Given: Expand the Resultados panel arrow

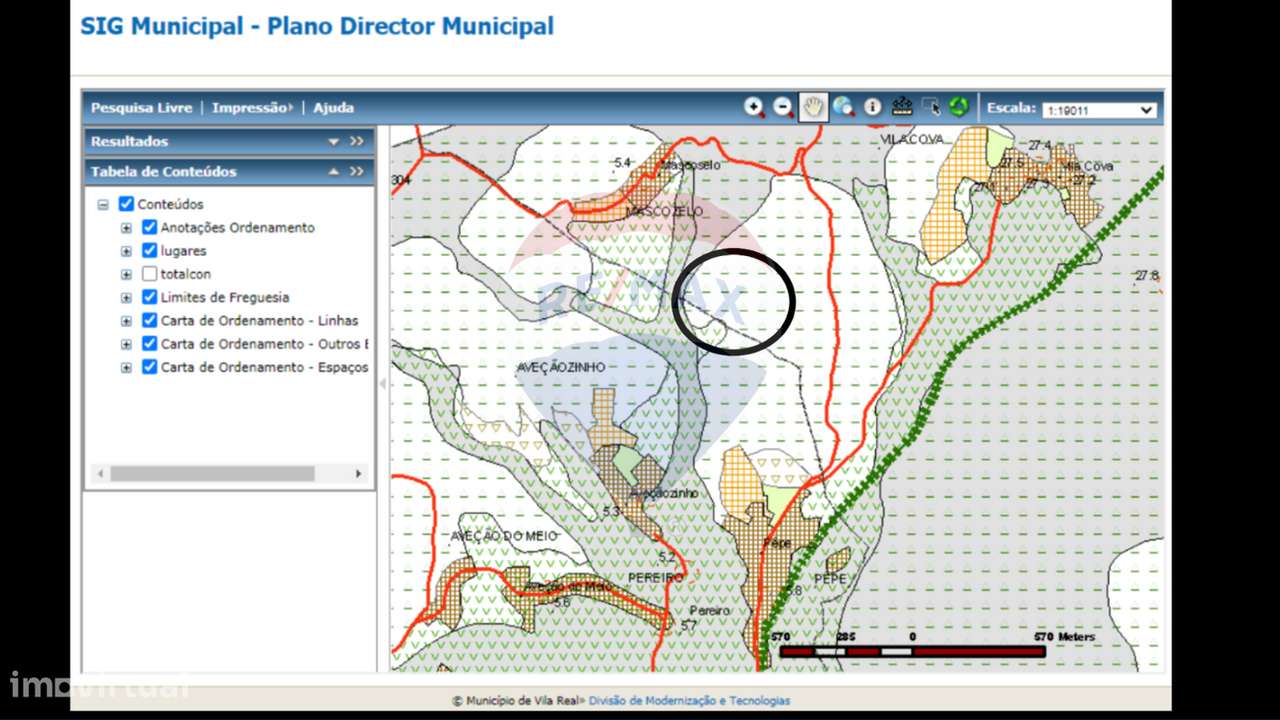Looking at the screenshot, I should click(x=334, y=142).
